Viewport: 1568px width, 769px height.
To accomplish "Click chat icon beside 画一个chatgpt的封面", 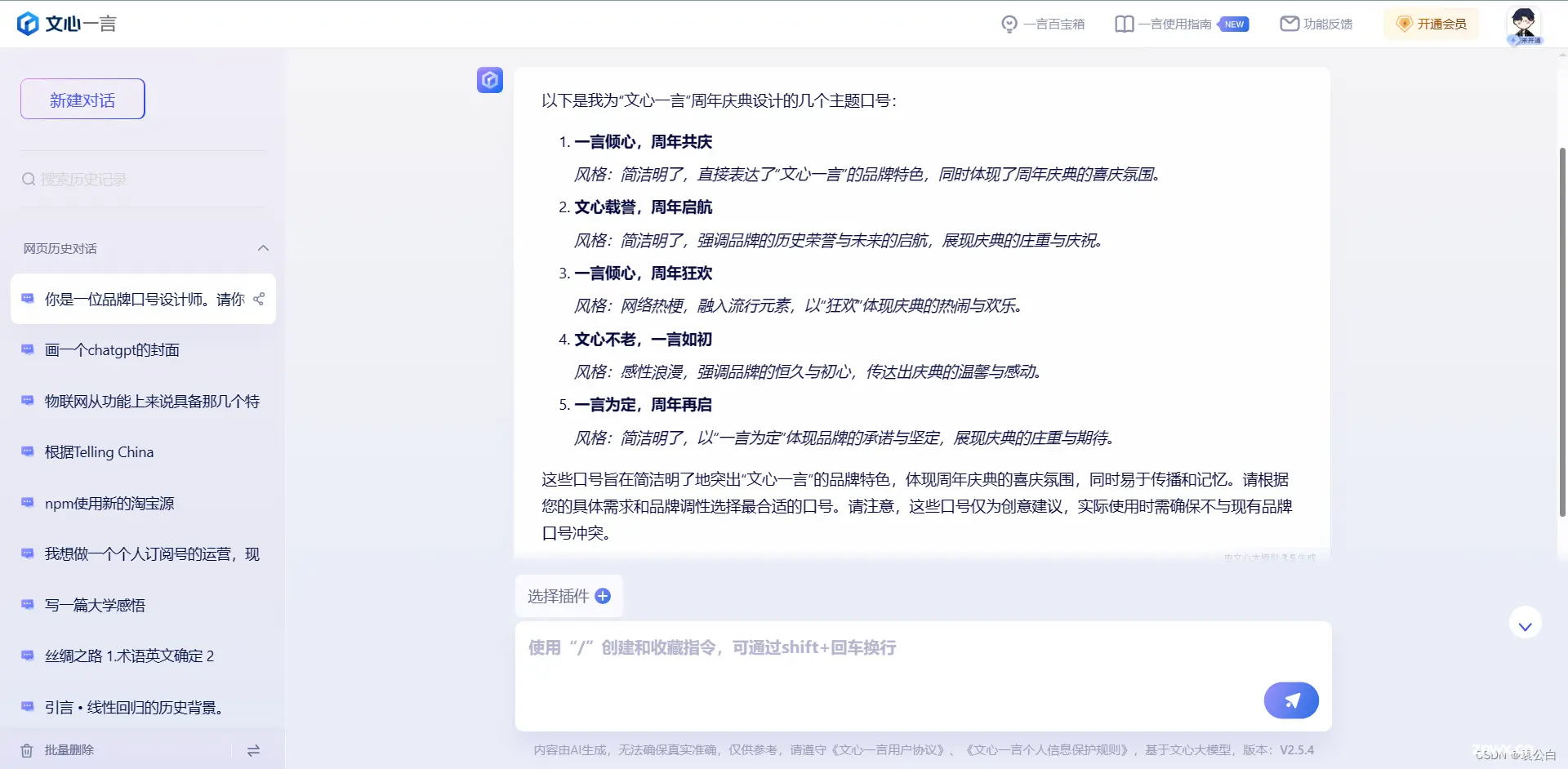I will coord(27,349).
